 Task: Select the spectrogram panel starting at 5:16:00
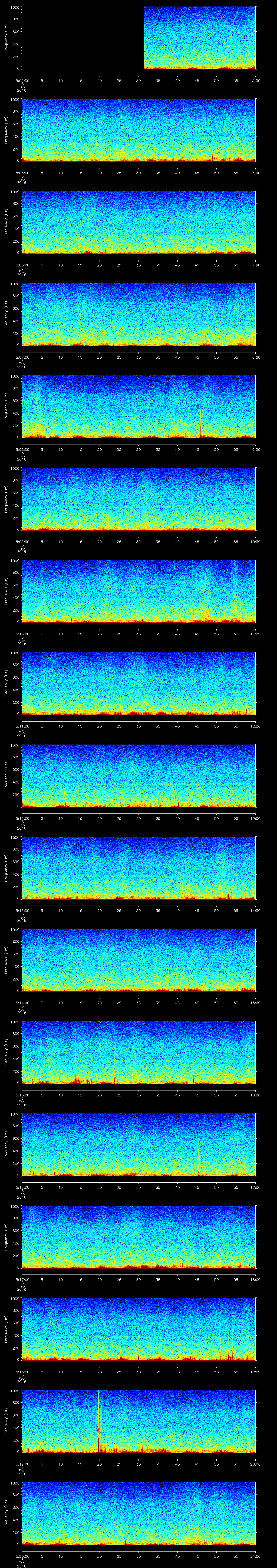point(139,1144)
